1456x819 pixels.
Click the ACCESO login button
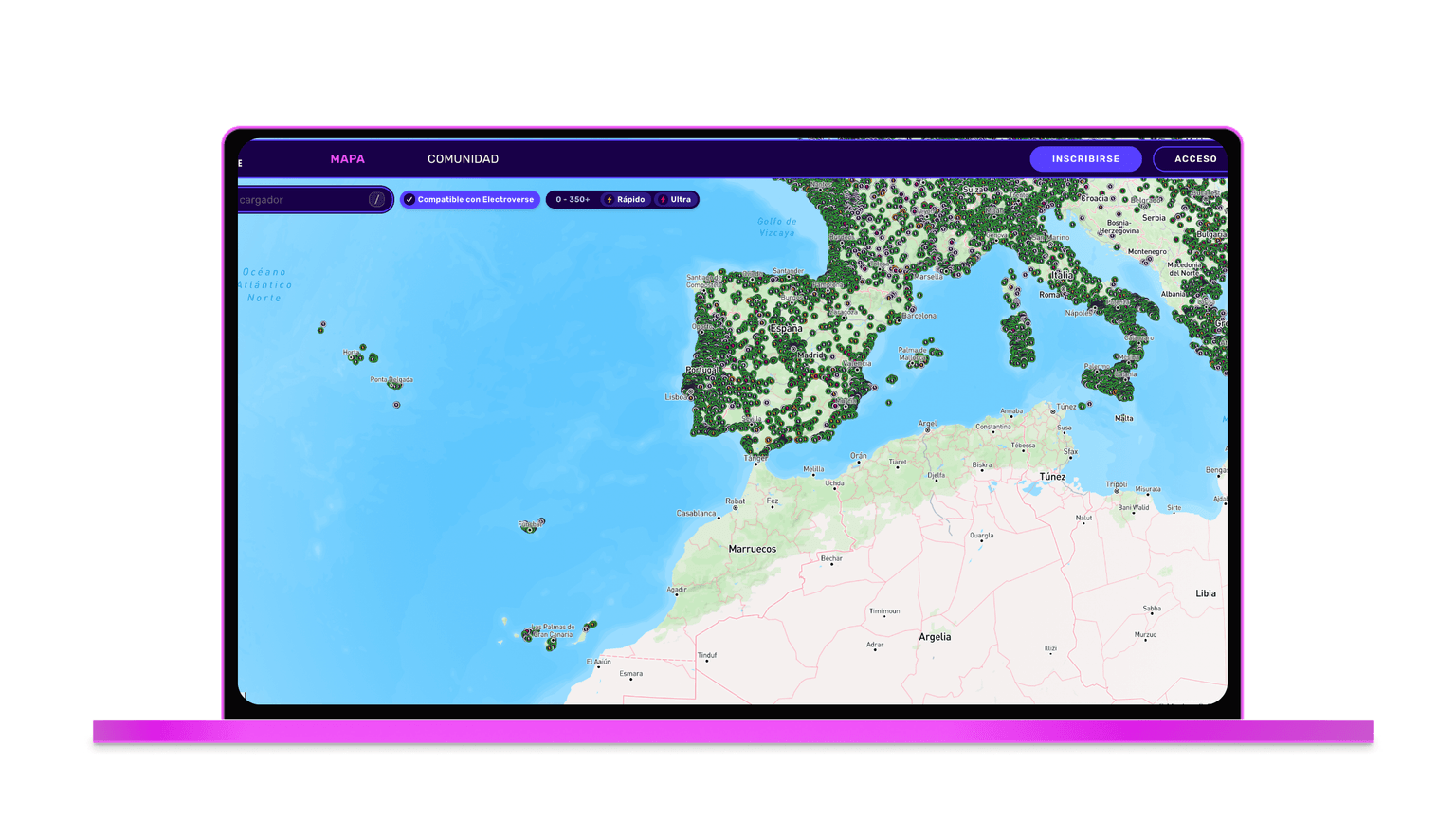coord(1194,159)
